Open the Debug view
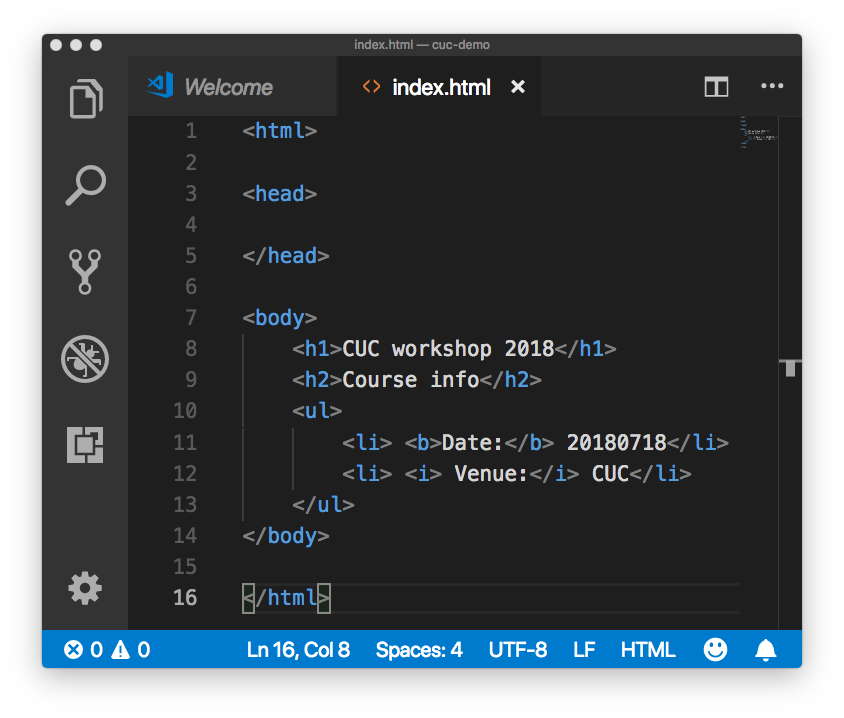 pos(85,359)
